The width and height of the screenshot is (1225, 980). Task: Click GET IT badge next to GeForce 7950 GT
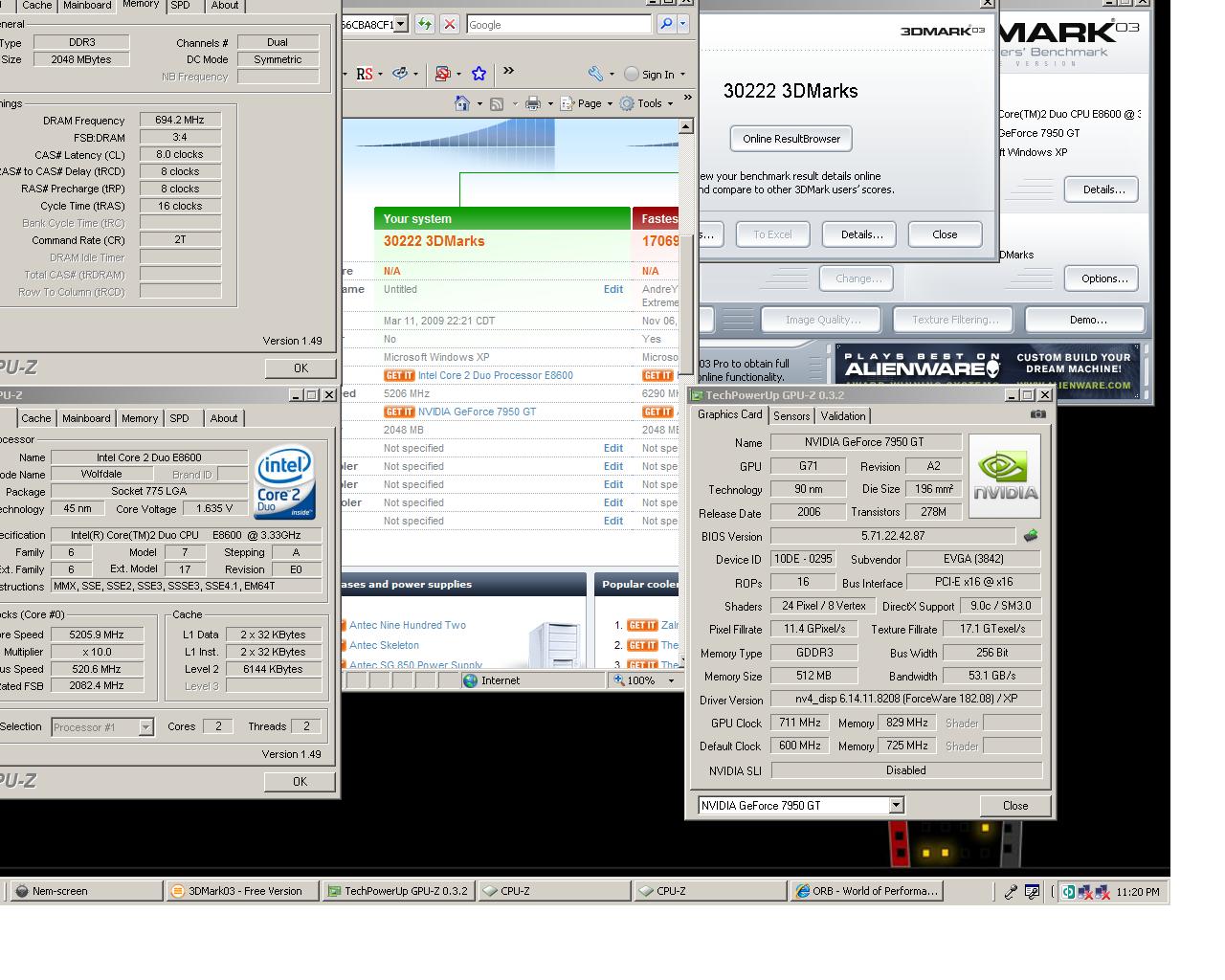tap(399, 412)
